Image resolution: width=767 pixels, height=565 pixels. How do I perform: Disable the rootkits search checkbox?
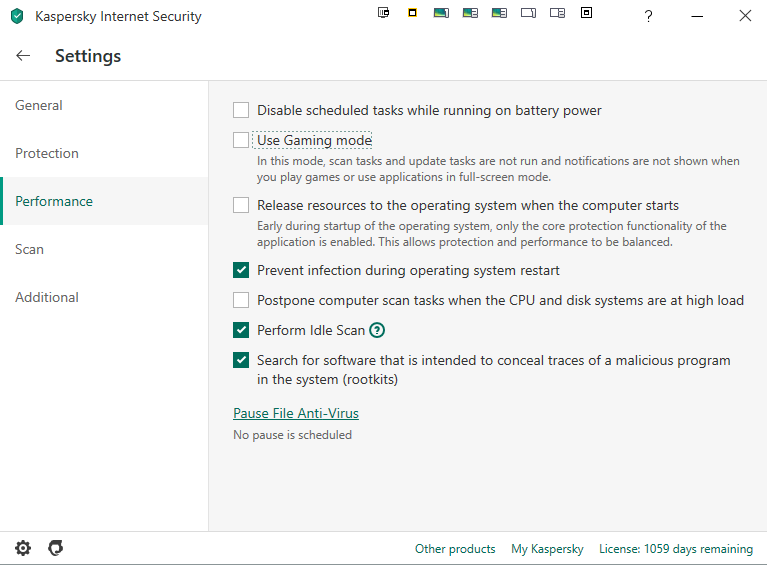coord(241,360)
